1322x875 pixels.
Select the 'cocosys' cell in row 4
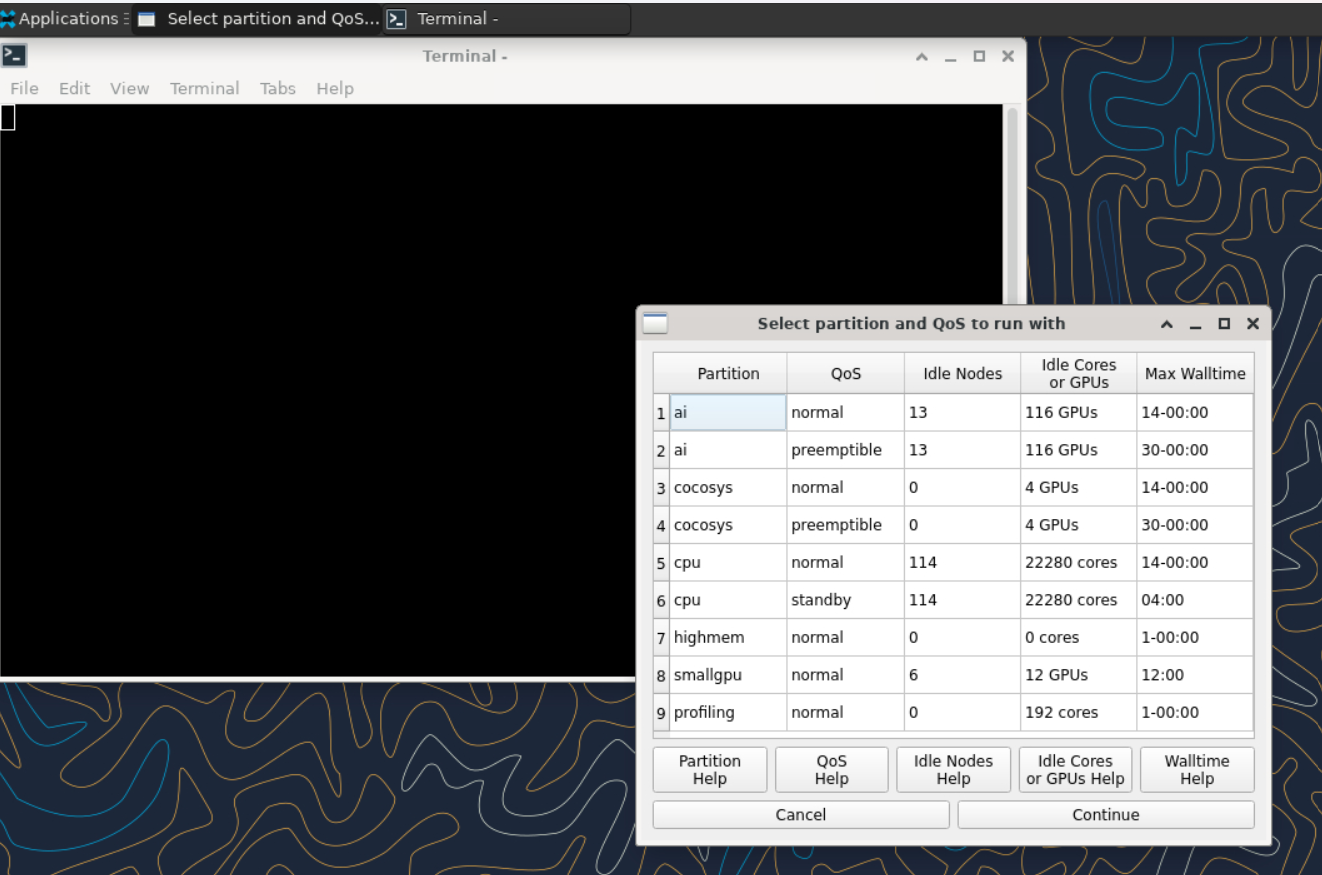click(x=728, y=525)
